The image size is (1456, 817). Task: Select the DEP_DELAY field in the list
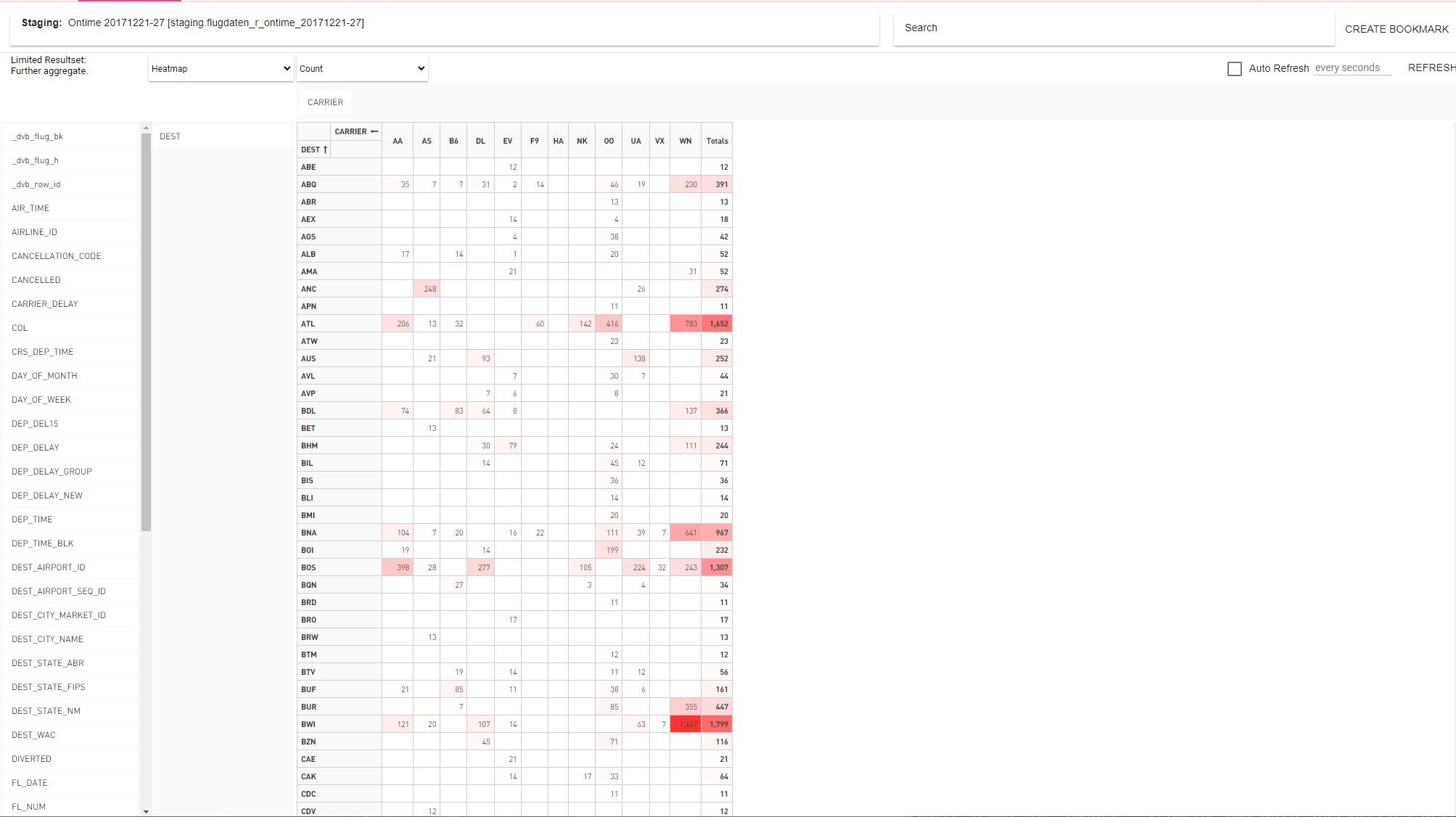36,448
